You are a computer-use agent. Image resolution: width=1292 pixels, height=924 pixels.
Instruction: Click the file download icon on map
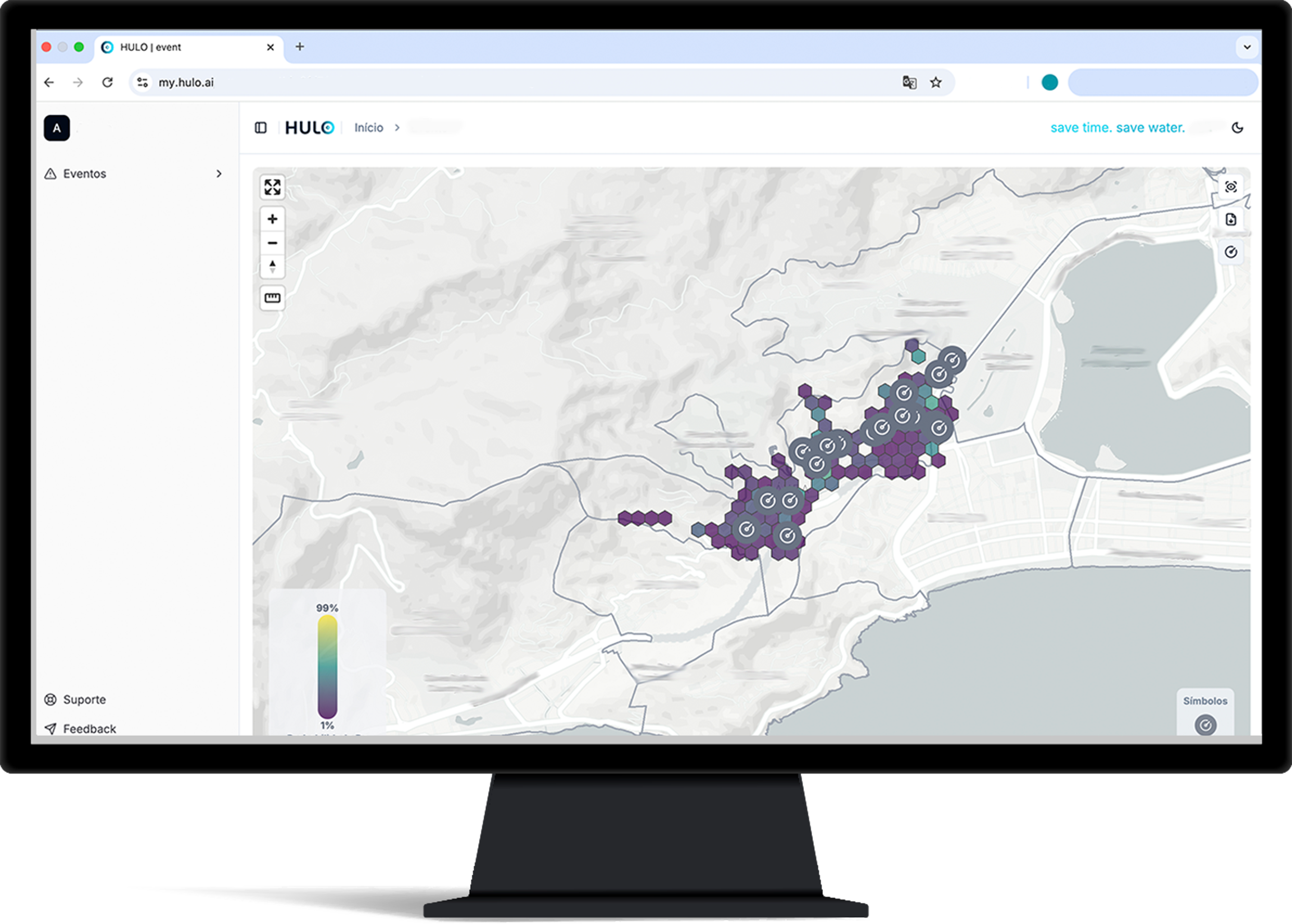(1230, 220)
